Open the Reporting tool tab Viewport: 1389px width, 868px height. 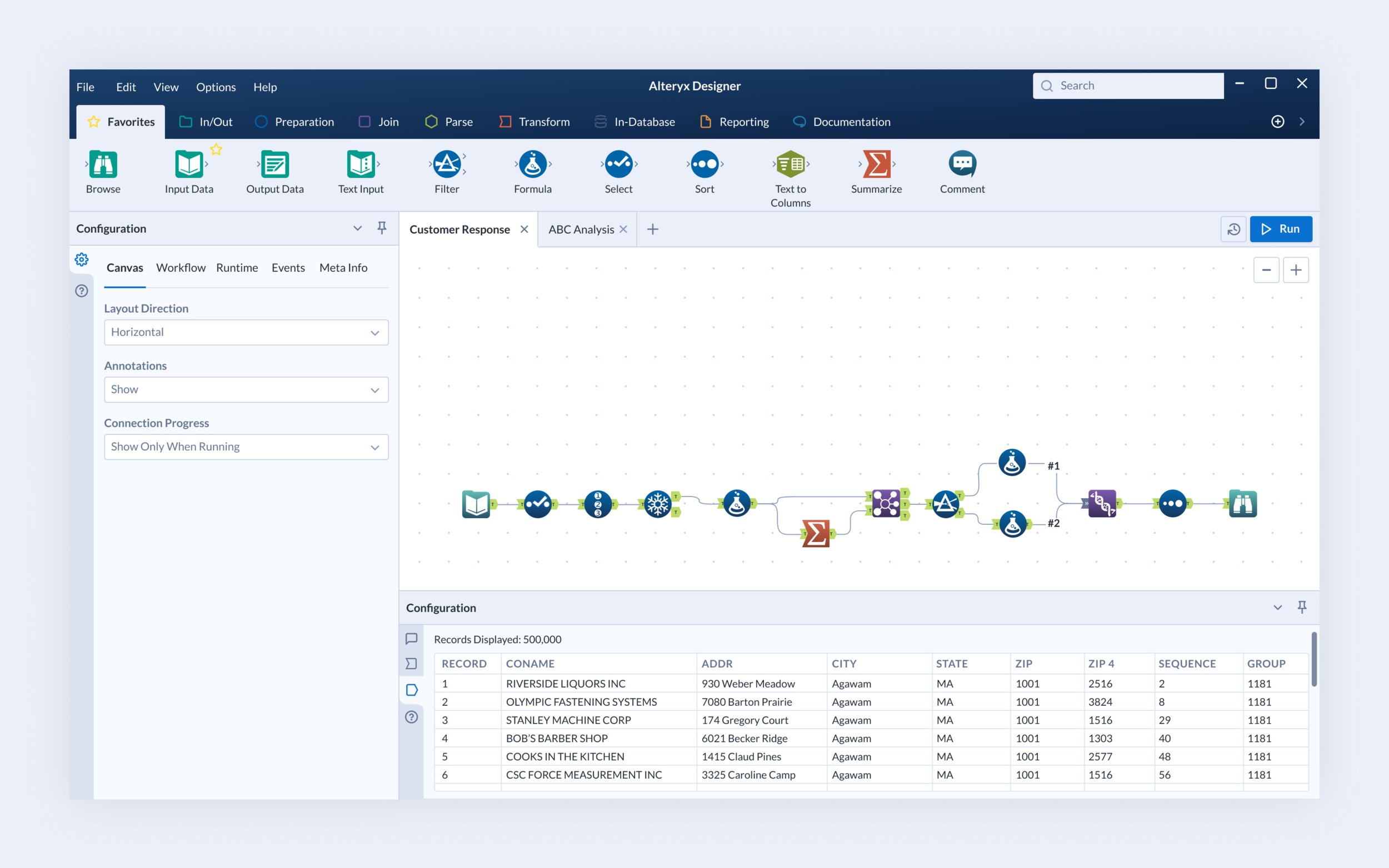click(x=735, y=122)
